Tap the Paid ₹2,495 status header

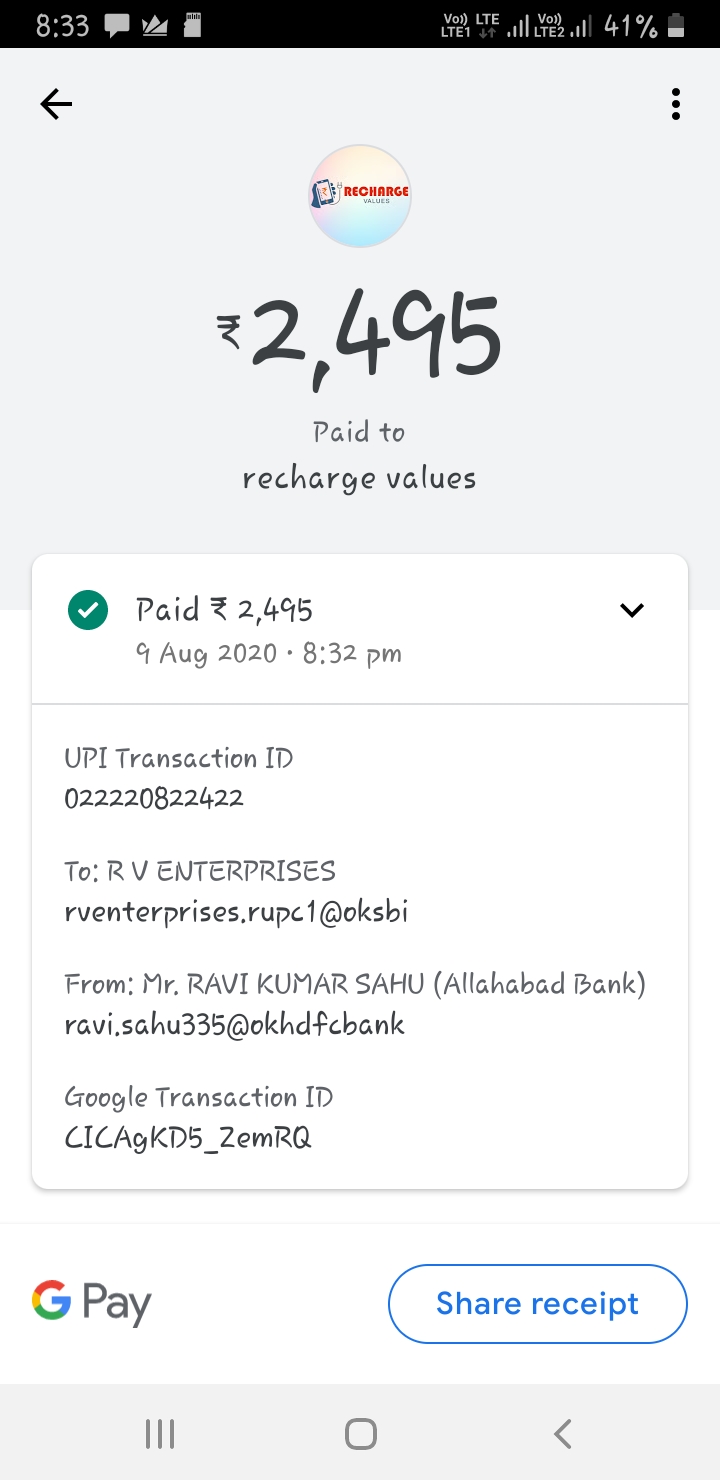click(x=225, y=609)
